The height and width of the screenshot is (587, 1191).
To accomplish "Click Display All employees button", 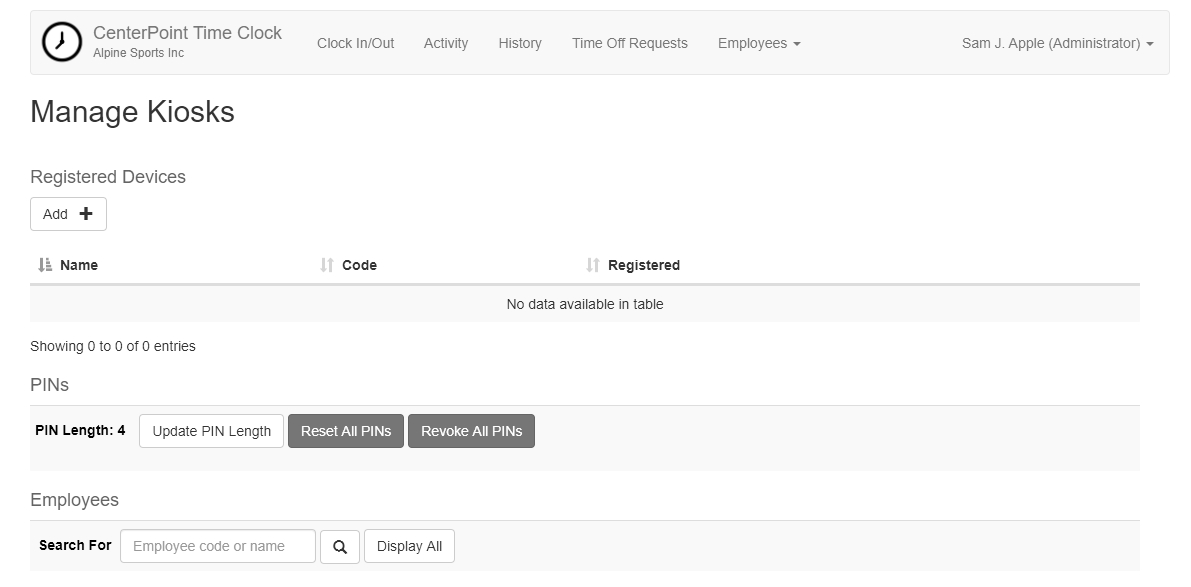I will click(x=409, y=546).
